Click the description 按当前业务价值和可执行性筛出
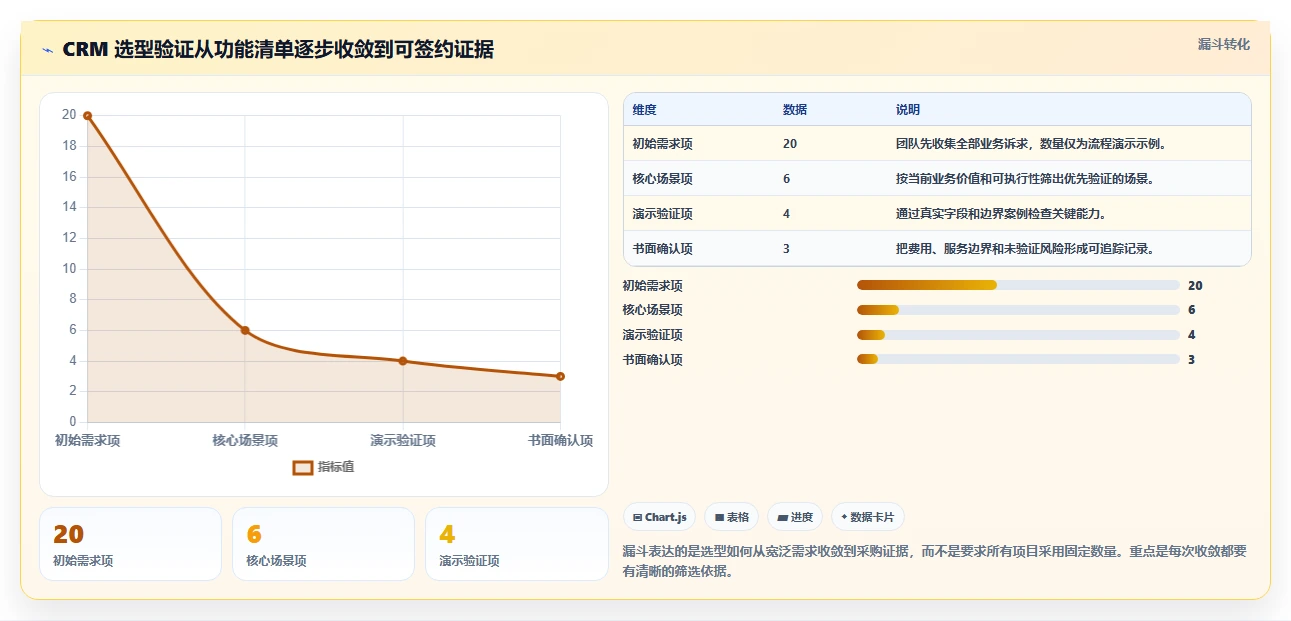This screenshot has height=621, width=1291. 1026,179
